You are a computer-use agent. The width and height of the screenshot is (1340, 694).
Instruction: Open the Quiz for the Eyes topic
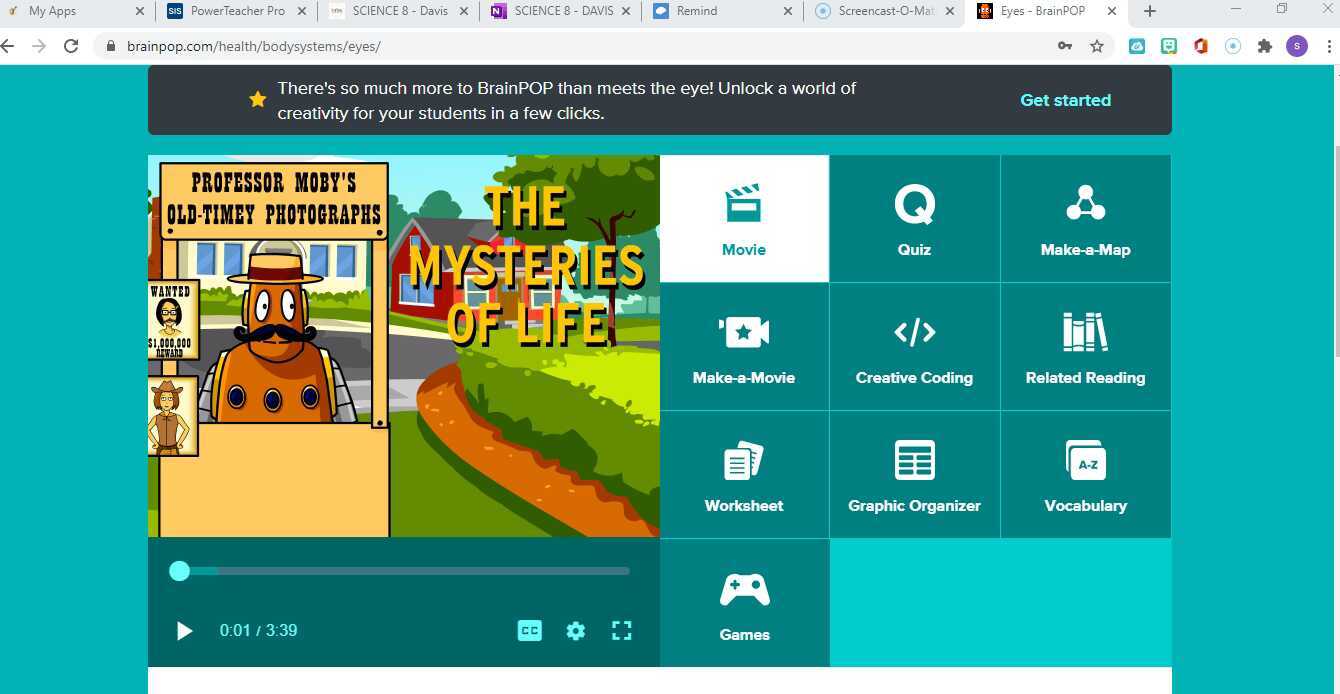tap(914, 218)
